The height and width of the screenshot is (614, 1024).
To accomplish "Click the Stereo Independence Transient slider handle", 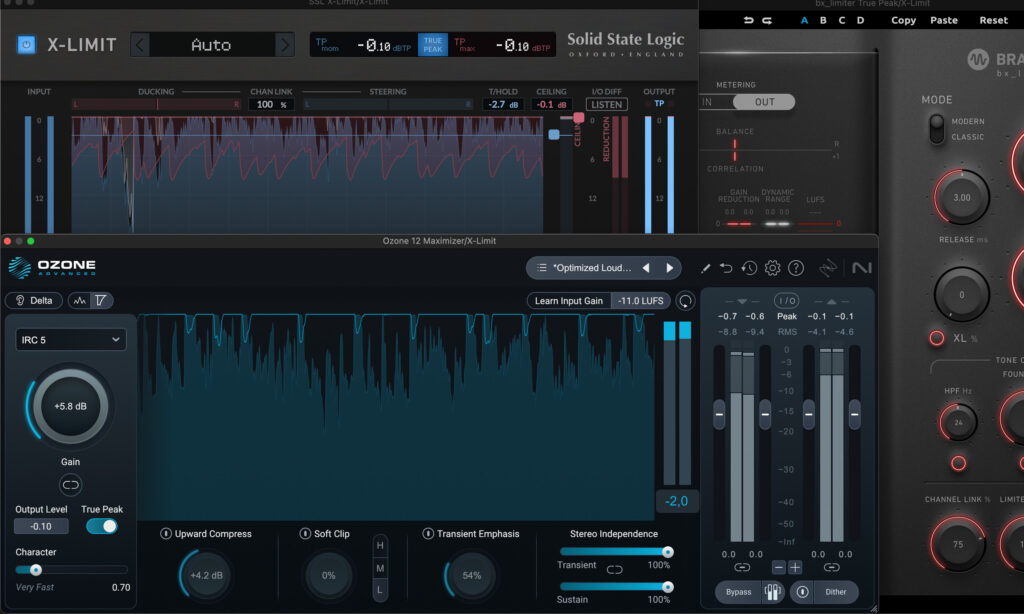I will 667,552.
